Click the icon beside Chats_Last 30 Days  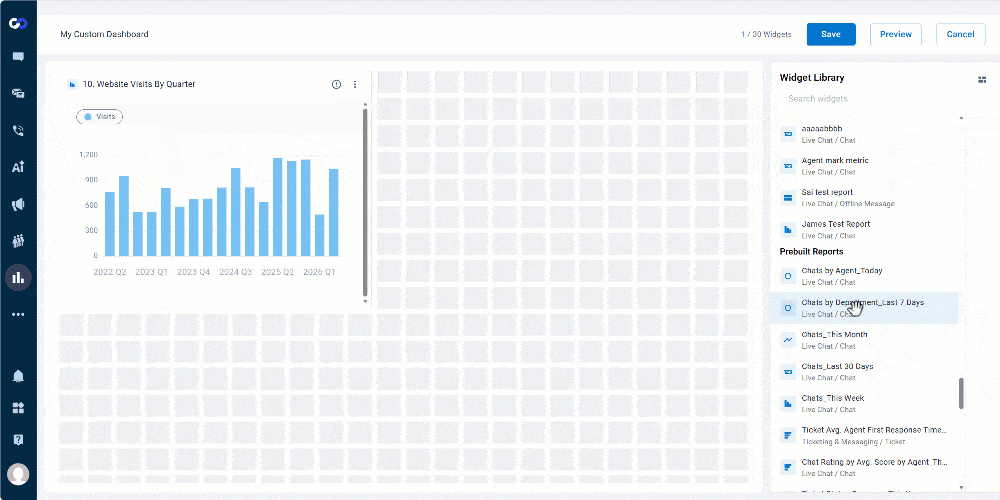coord(788,372)
